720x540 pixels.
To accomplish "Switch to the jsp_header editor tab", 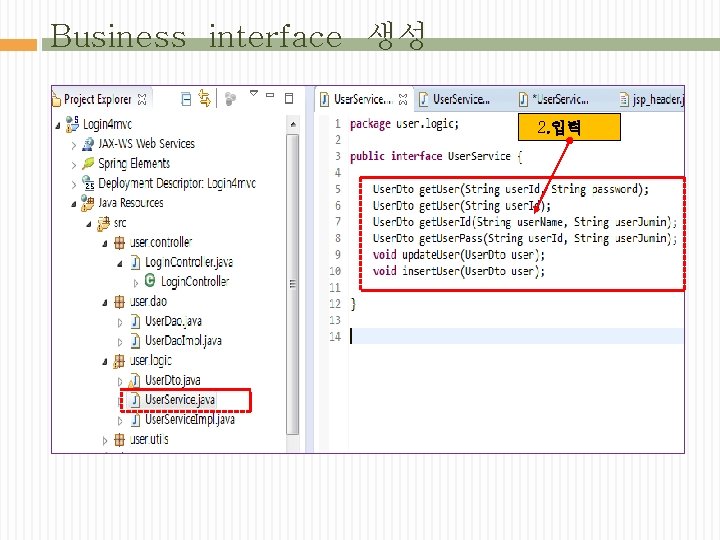I will pos(652,99).
